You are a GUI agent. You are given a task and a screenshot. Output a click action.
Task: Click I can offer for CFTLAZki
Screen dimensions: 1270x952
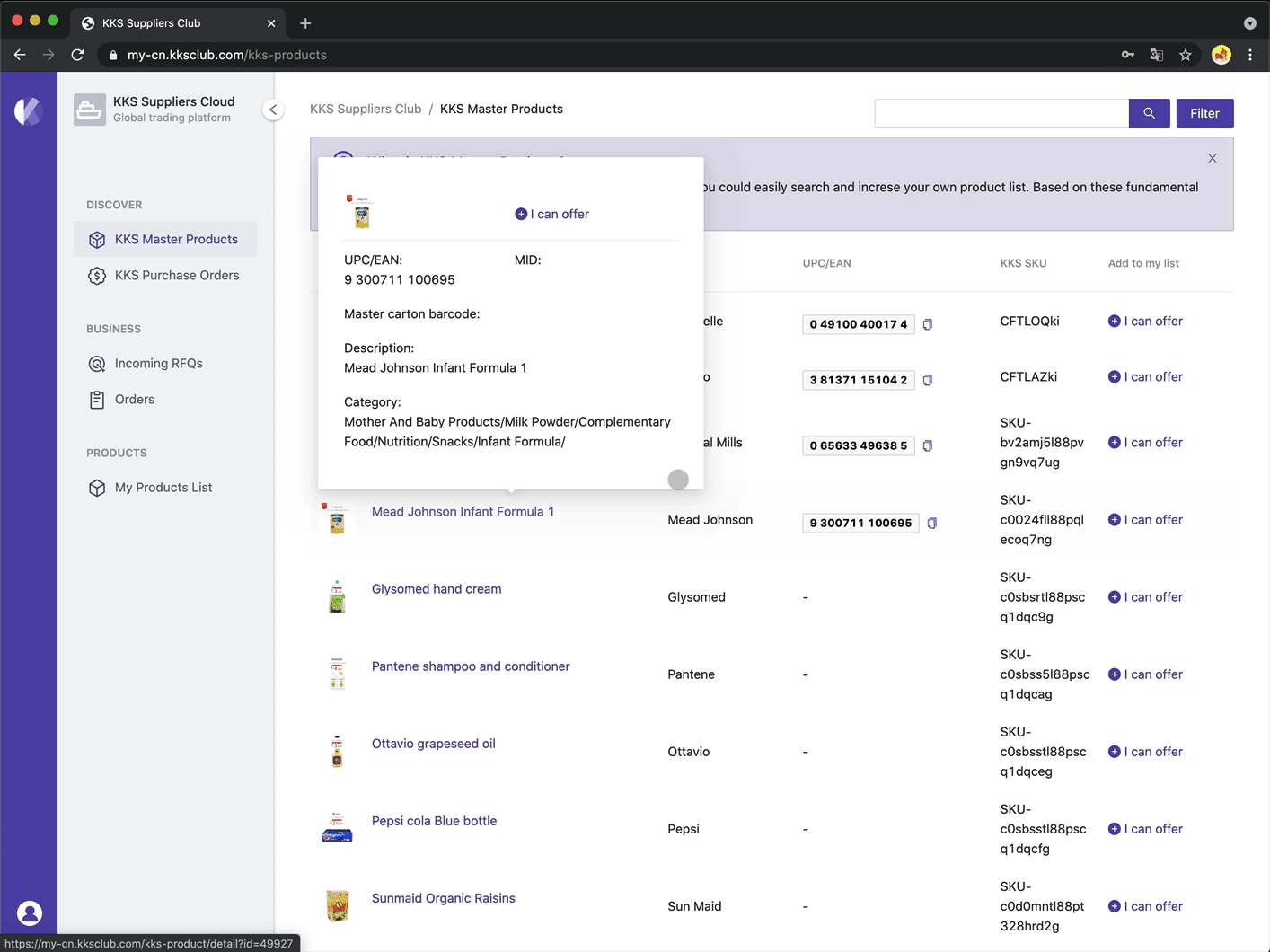(1145, 376)
